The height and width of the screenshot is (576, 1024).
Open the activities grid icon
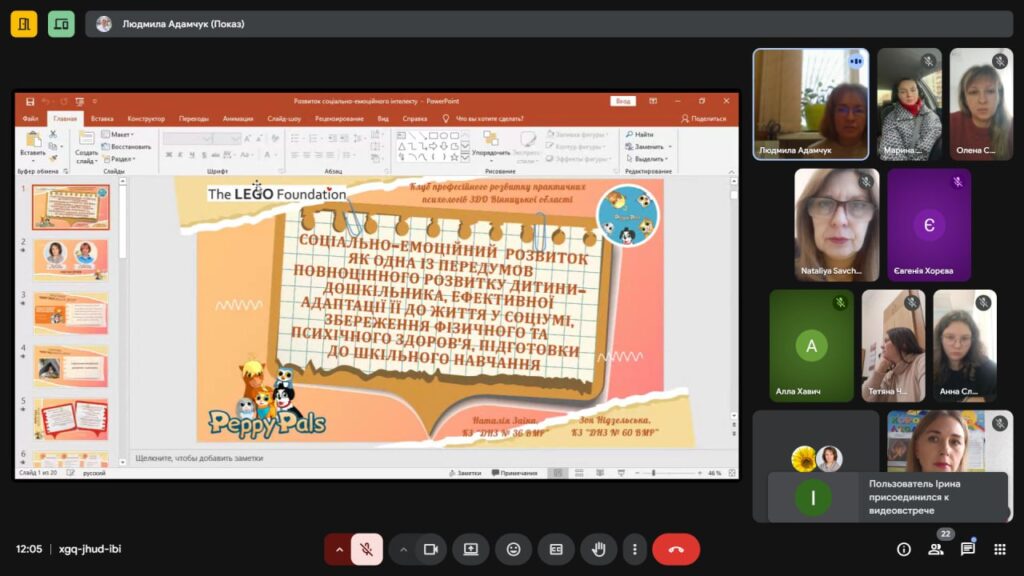tap(999, 549)
